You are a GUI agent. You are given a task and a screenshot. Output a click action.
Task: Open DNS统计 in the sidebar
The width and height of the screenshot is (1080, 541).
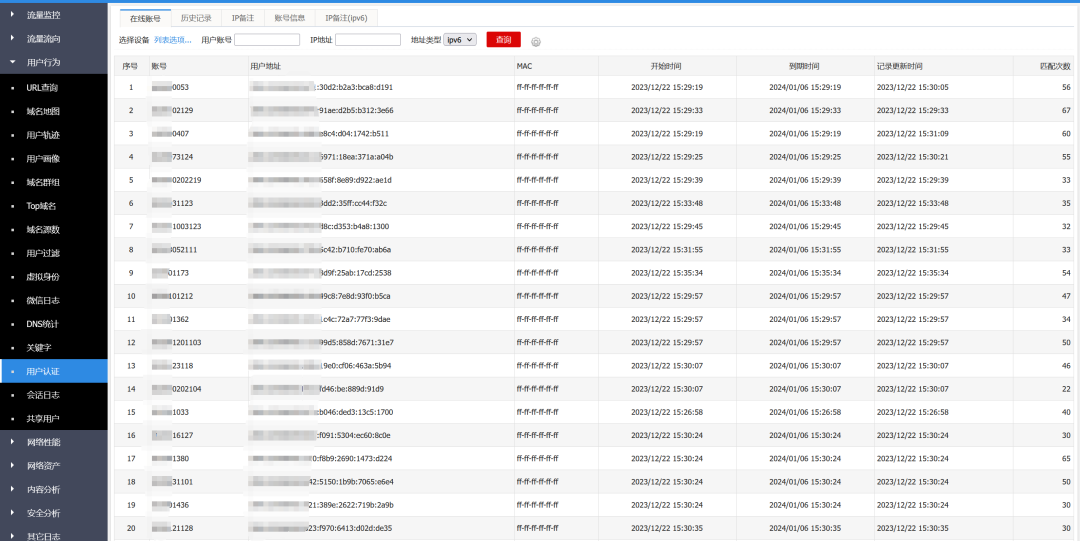click(54, 324)
